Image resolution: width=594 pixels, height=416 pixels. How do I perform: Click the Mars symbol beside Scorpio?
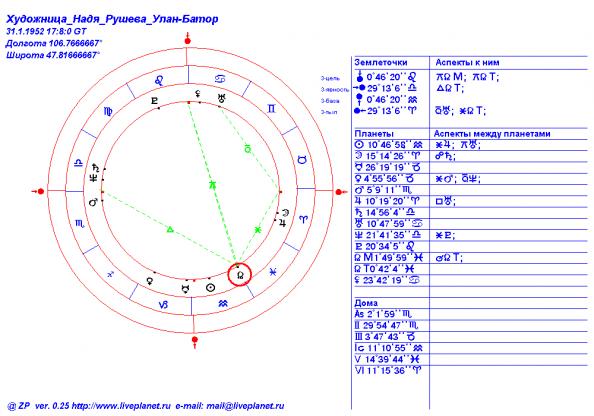[92, 203]
